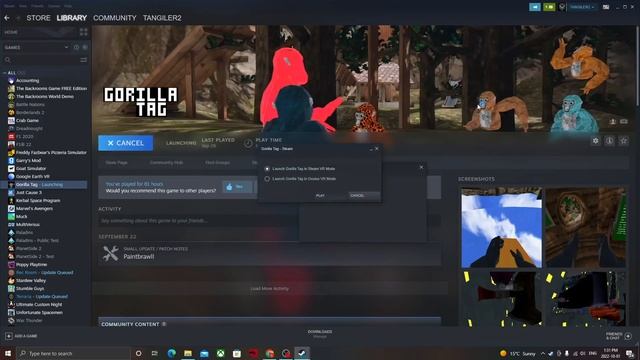
Task: Toggle the ready-to-play filter icon
Action: tap(85, 47)
